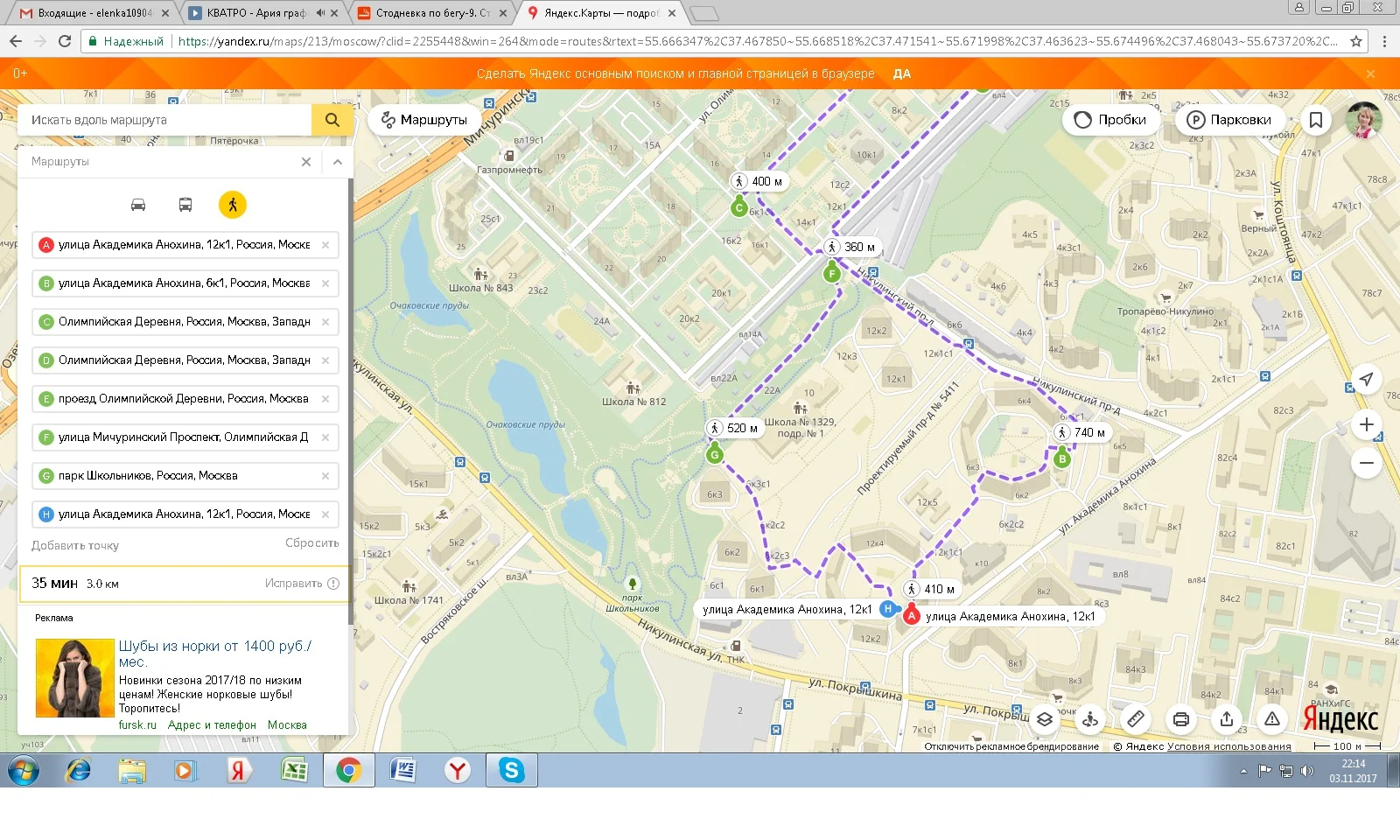The image size is (1400, 840).
Task: Click the my location arrow button
Action: point(1366,379)
